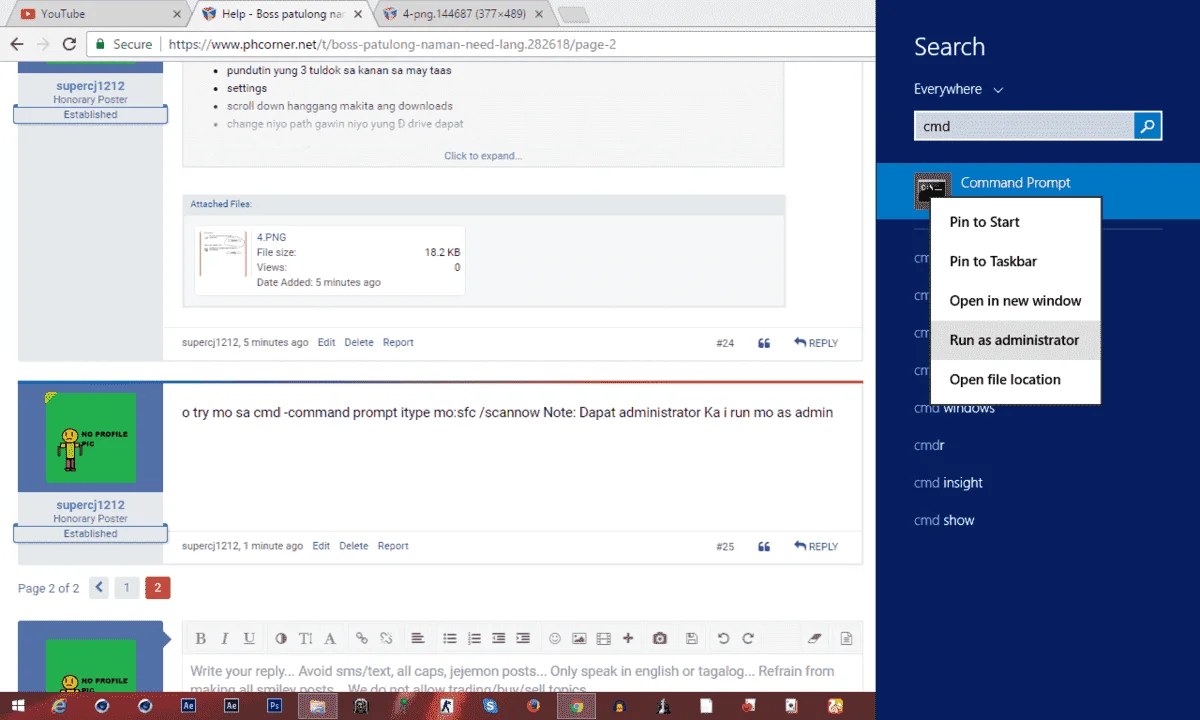Click the Chrome address bar URL
This screenshot has width=1200, height=720.
pos(392,44)
